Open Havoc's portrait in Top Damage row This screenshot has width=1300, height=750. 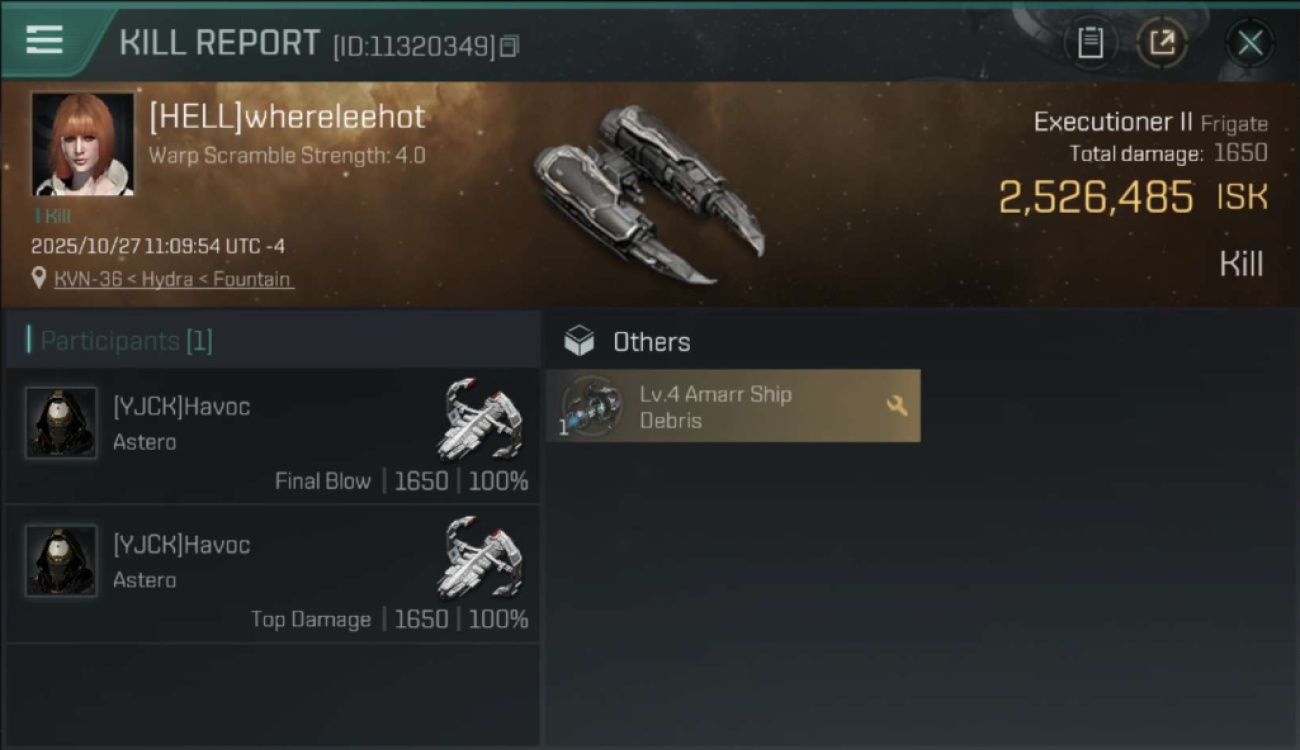tap(61, 561)
